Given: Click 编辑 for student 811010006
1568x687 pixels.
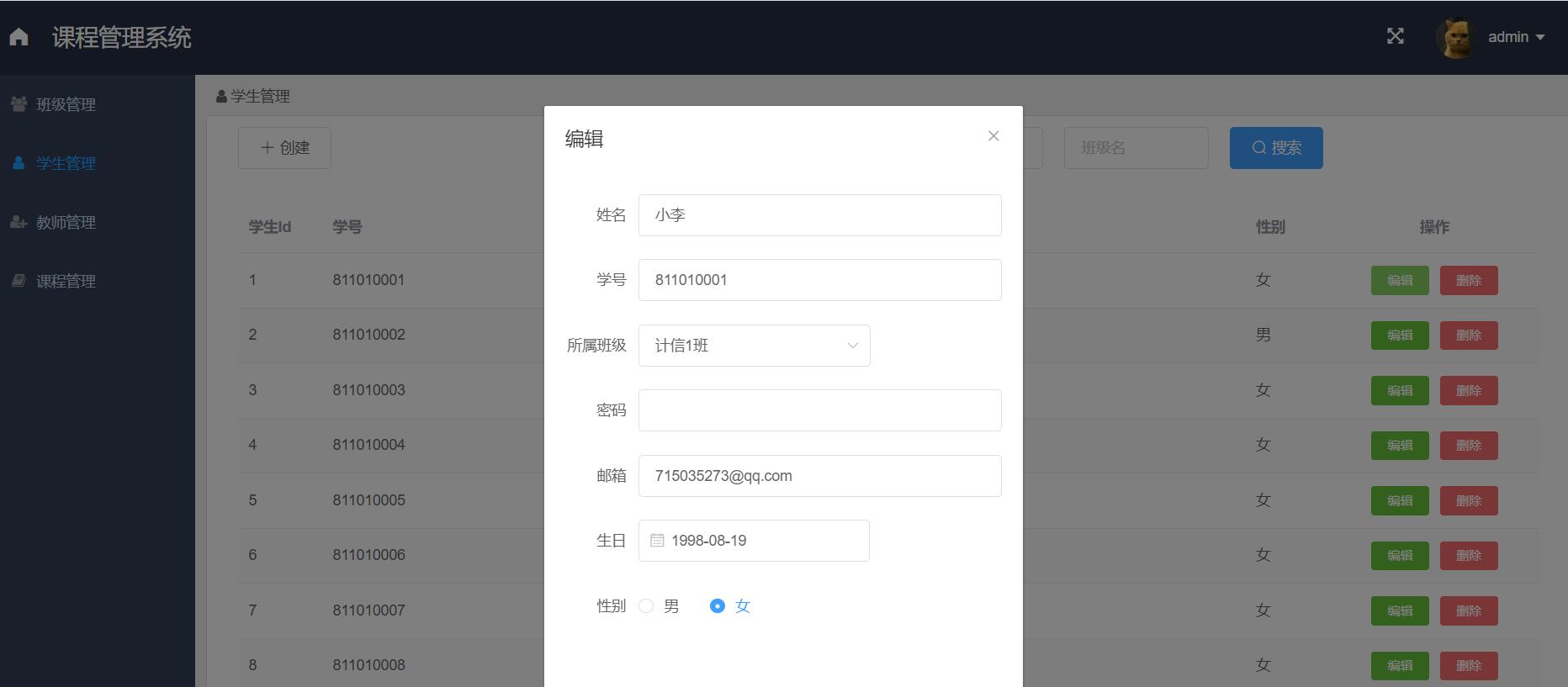Looking at the screenshot, I should [1400, 556].
